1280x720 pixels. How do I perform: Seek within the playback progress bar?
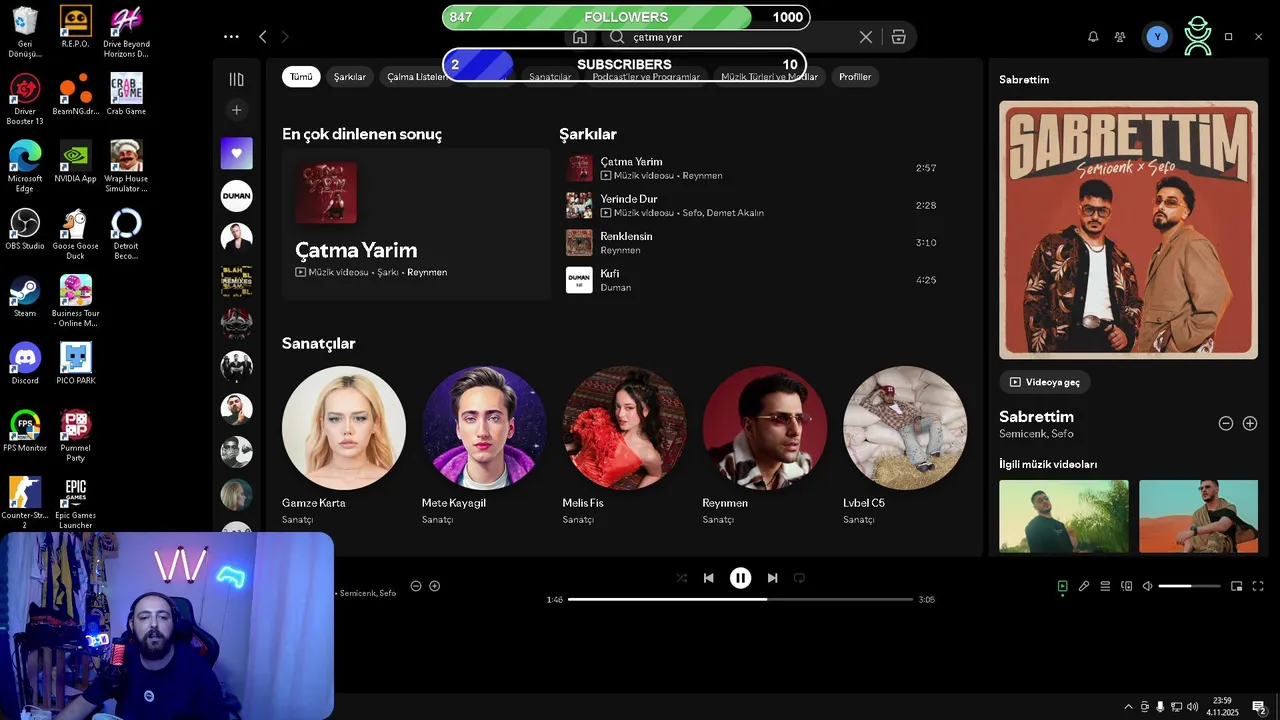click(x=740, y=599)
